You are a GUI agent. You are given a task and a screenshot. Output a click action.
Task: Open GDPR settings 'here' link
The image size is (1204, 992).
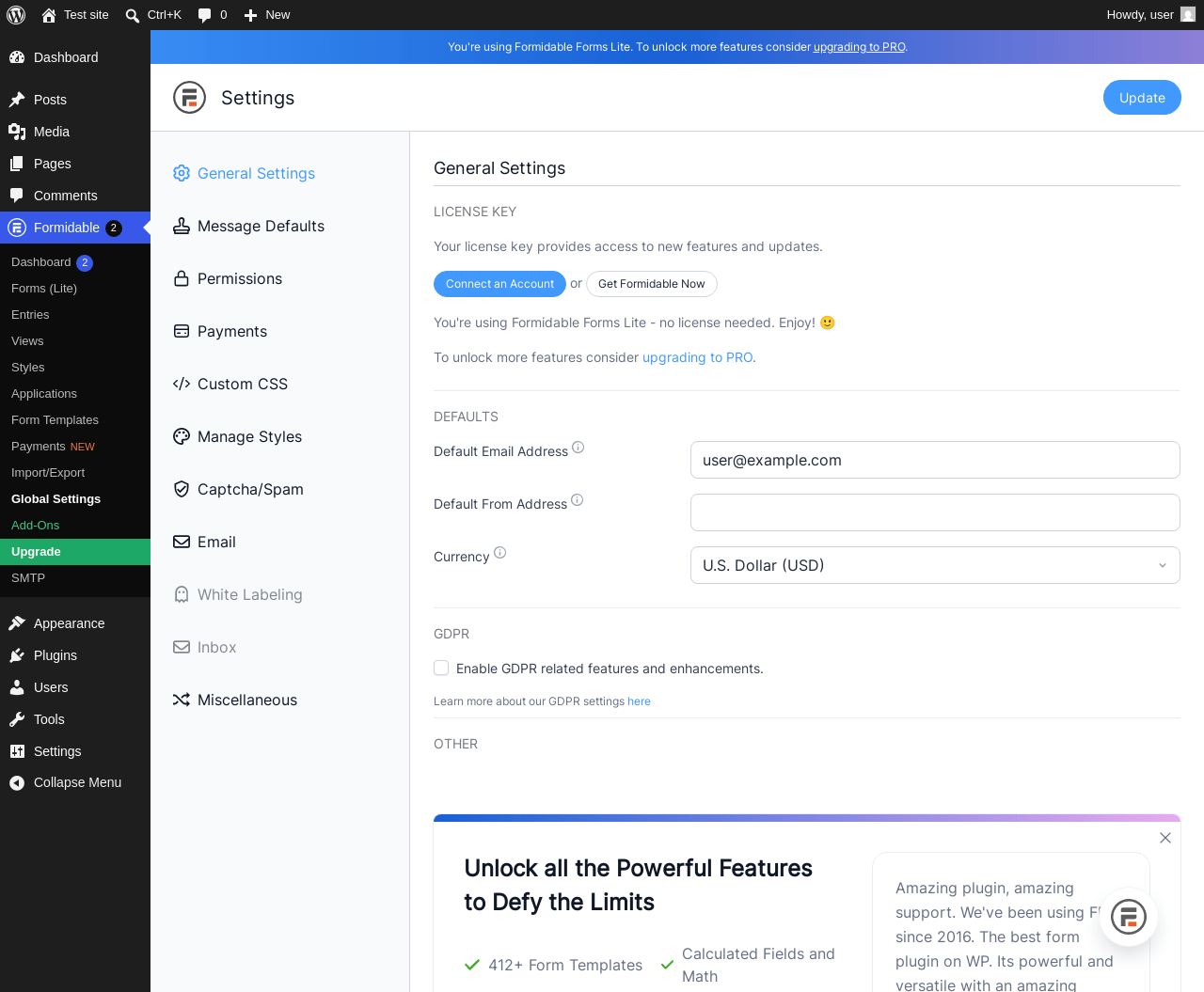click(639, 701)
